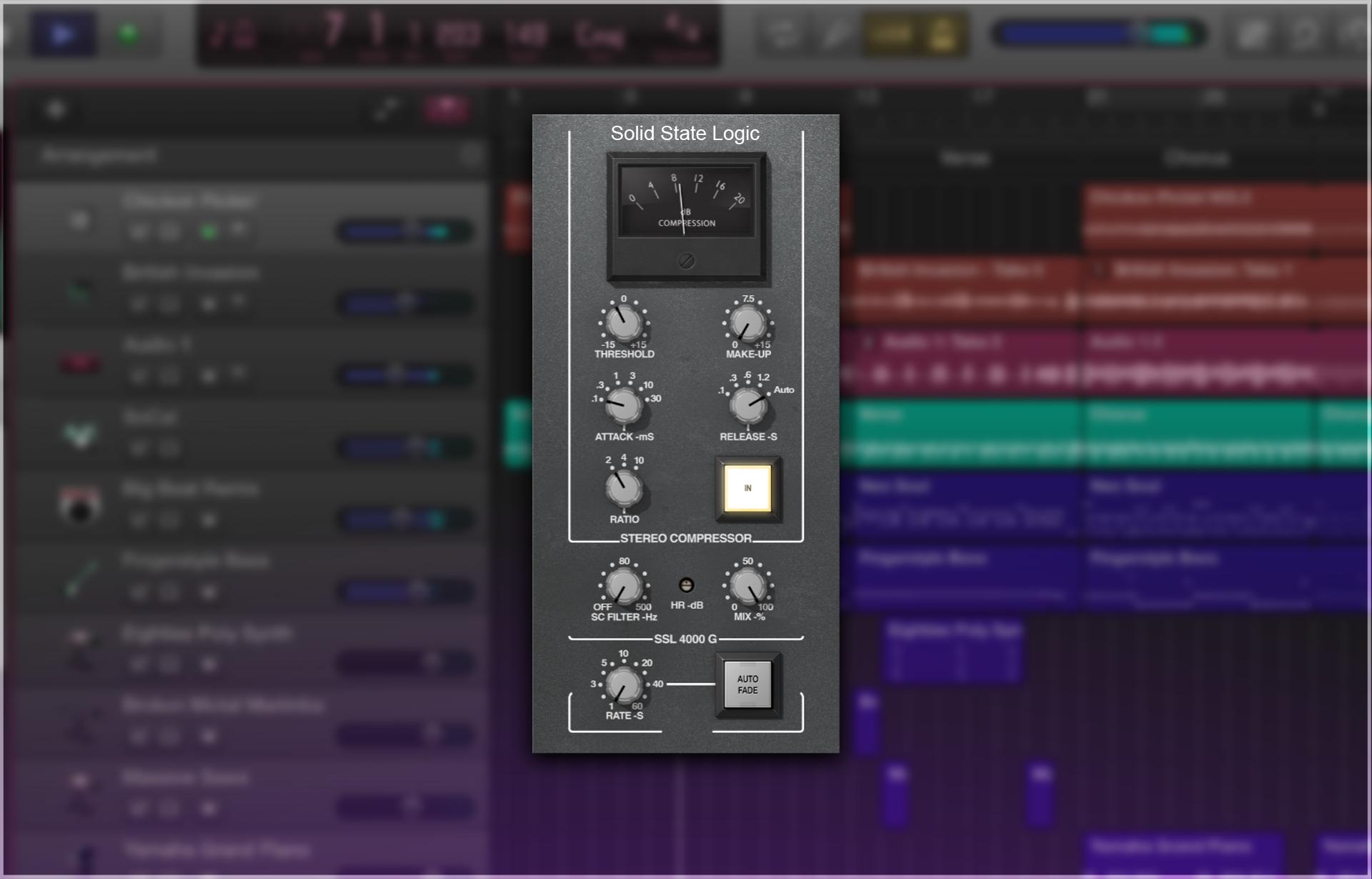Image resolution: width=1372 pixels, height=879 pixels.
Task: Click the SC FILTER -Hz label text
Action: pyautogui.click(x=624, y=617)
